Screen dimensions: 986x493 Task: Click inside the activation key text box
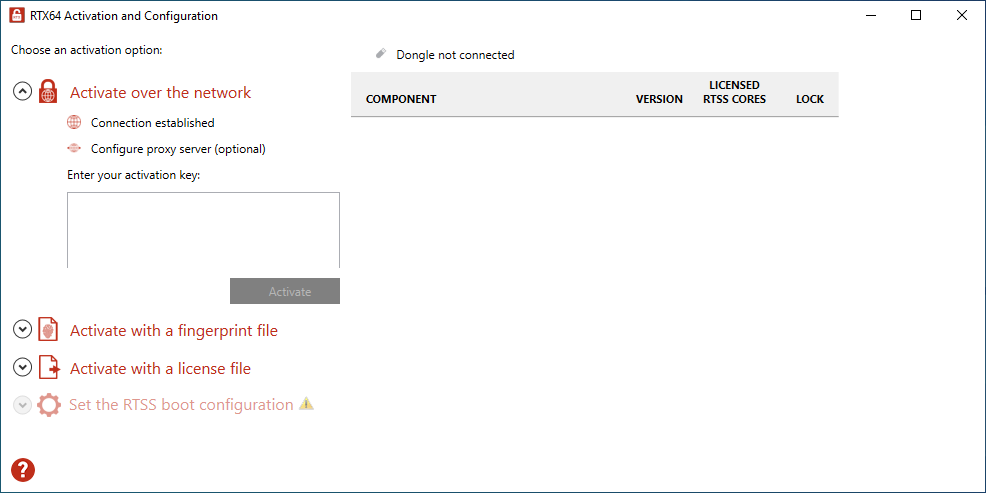pyautogui.click(x=203, y=230)
